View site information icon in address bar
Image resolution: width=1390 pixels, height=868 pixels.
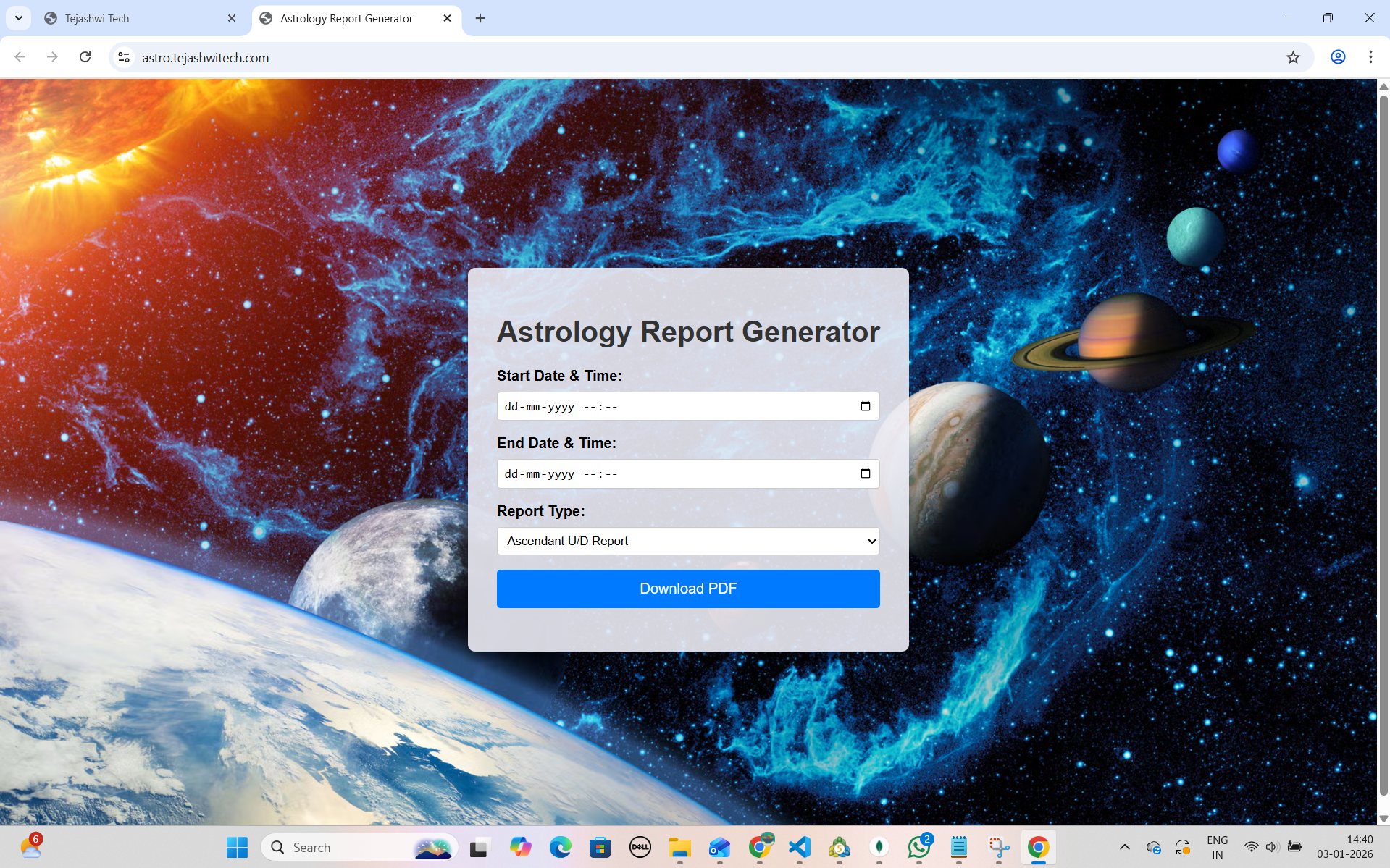pyautogui.click(x=123, y=57)
